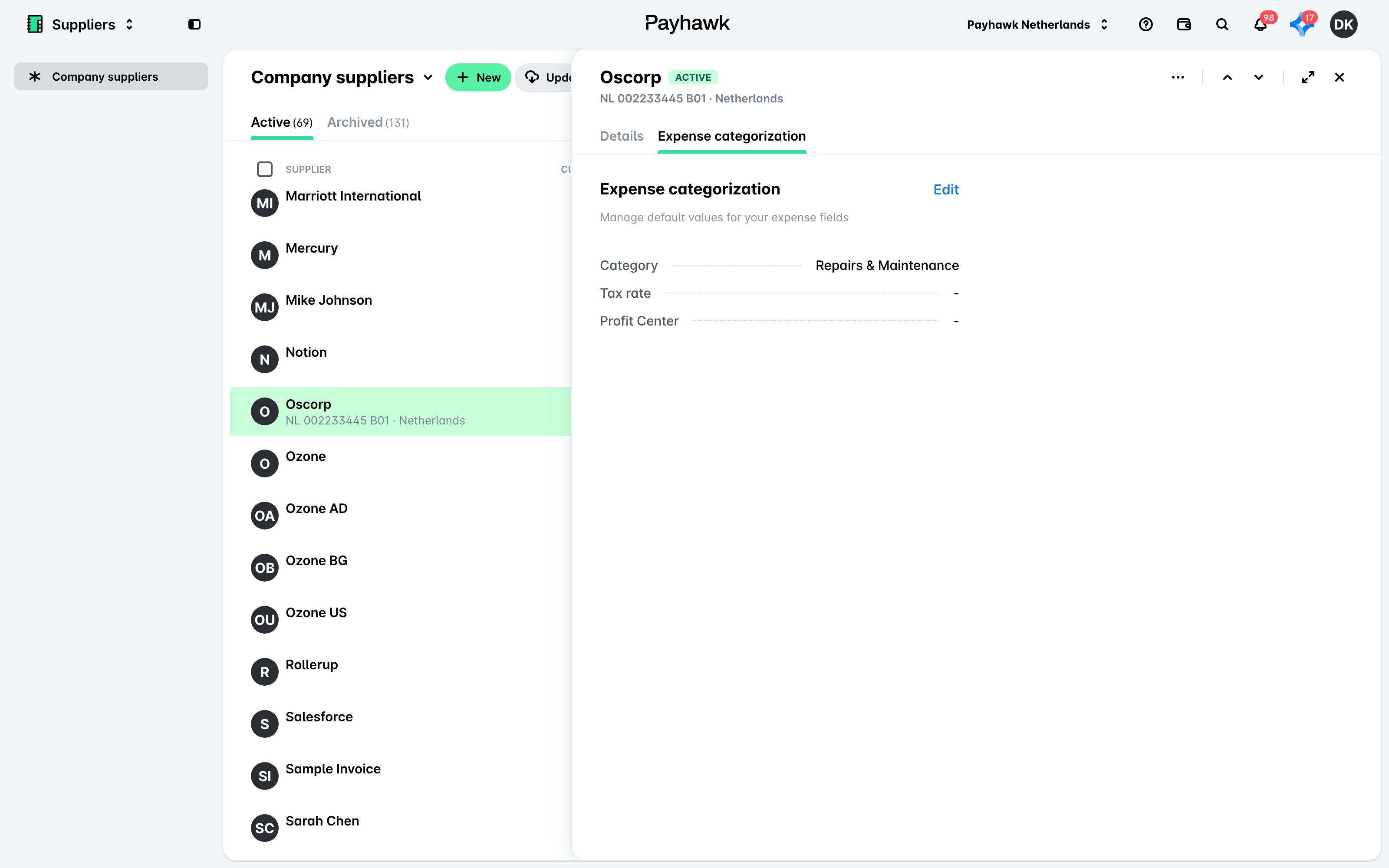Open the Details tab for Oscorp
The width and height of the screenshot is (1389, 868).
tap(622, 136)
